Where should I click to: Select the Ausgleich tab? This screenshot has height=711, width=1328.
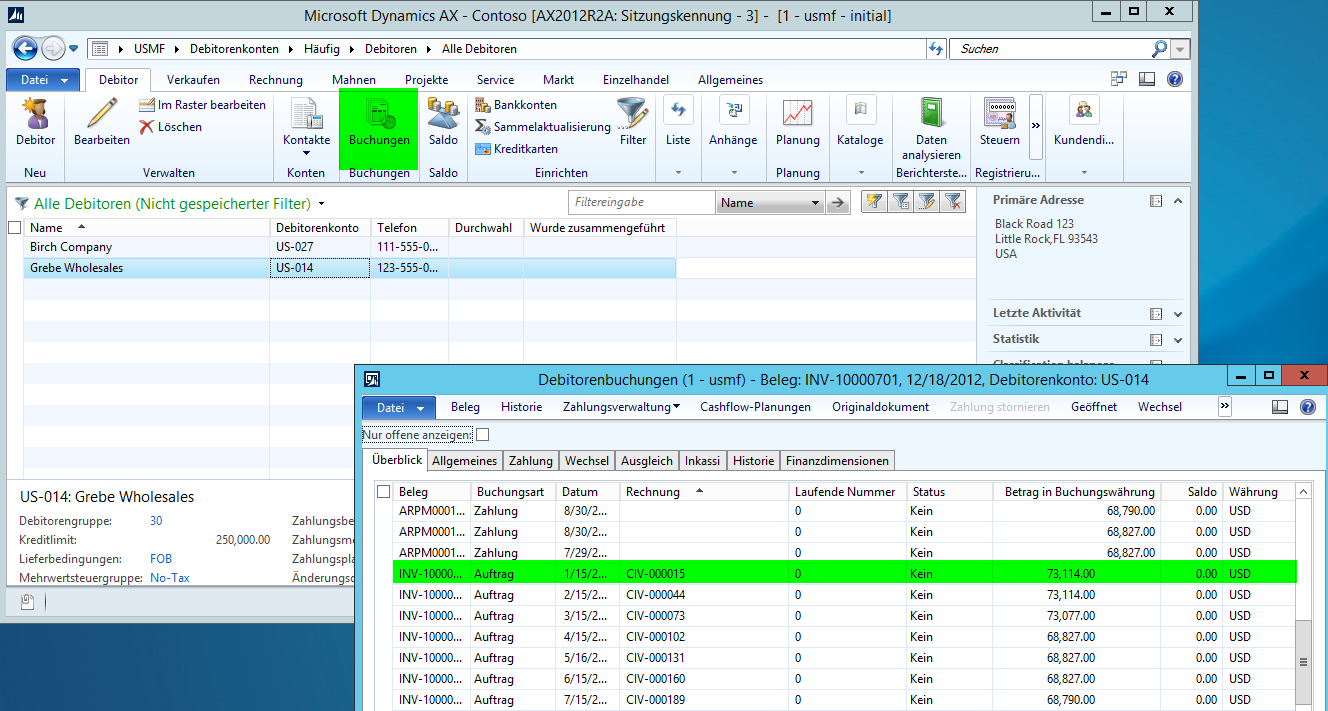(646, 461)
